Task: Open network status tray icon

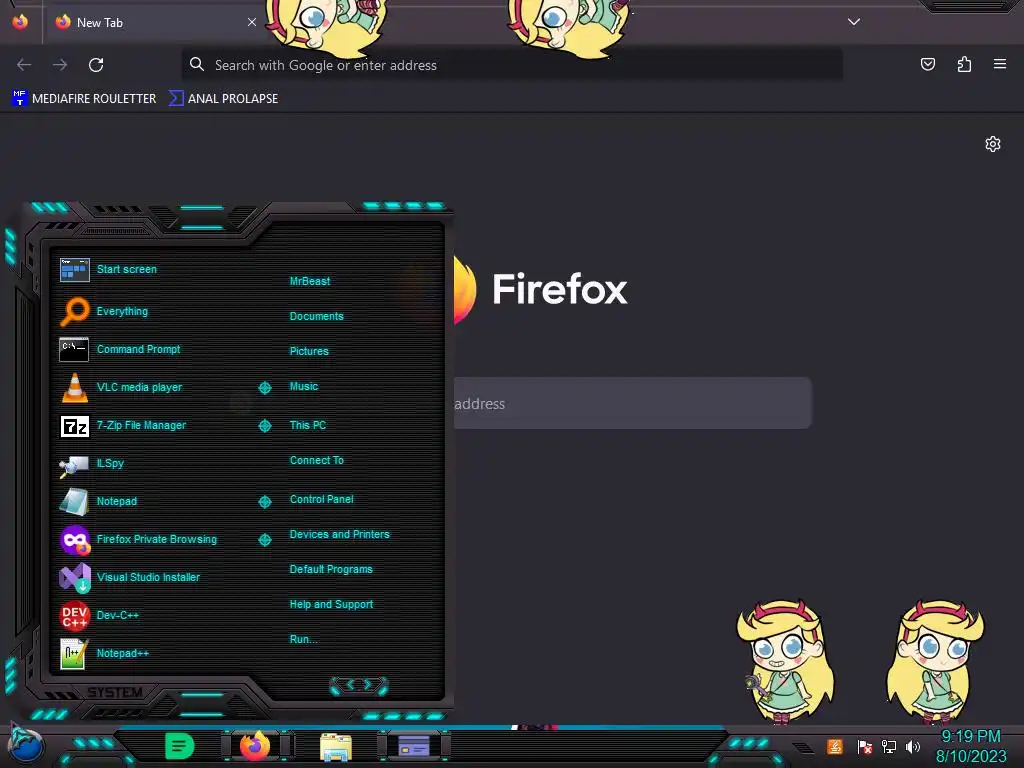Action: pyautogui.click(x=889, y=746)
